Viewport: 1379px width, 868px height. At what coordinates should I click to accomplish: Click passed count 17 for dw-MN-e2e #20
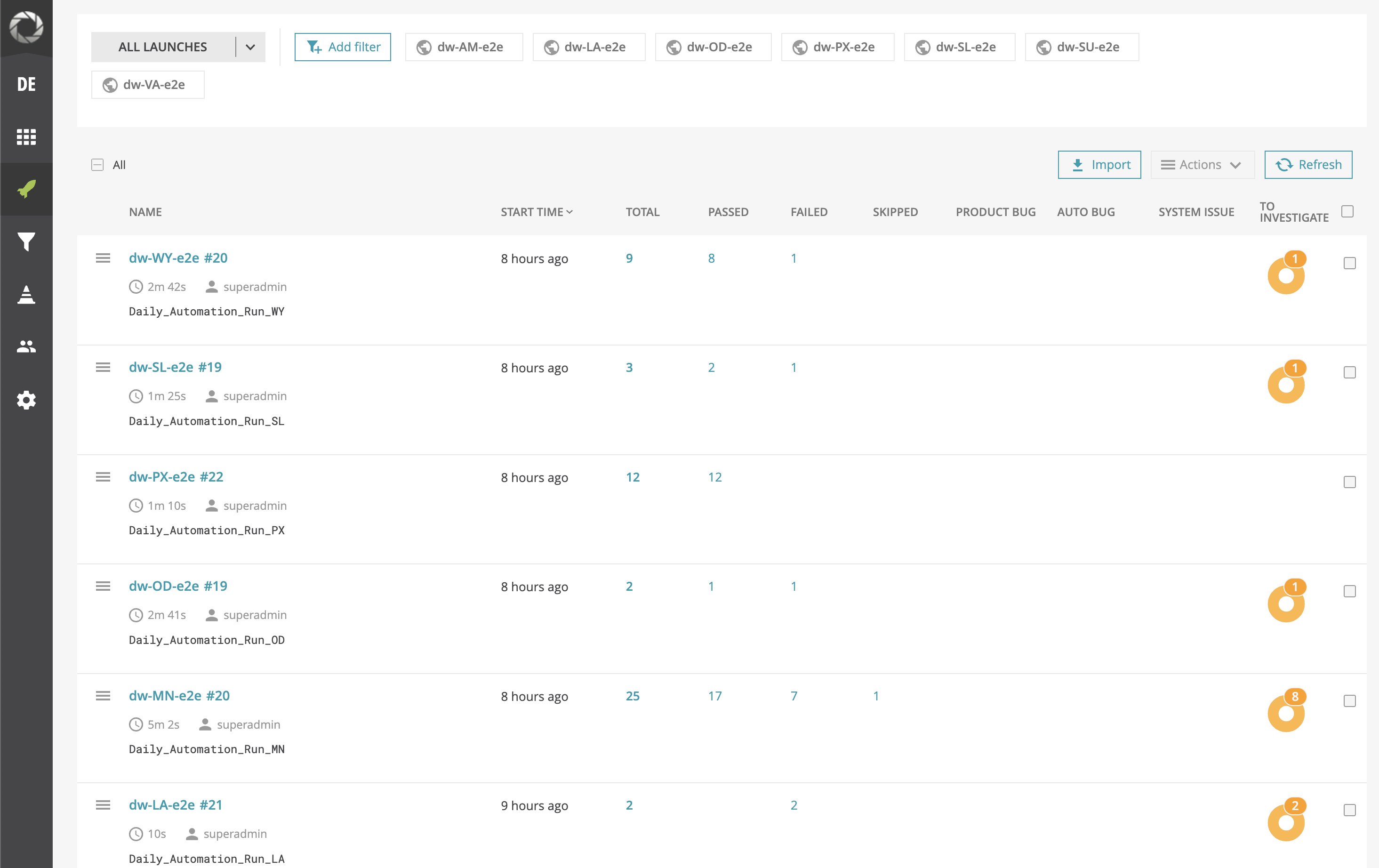(715, 696)
